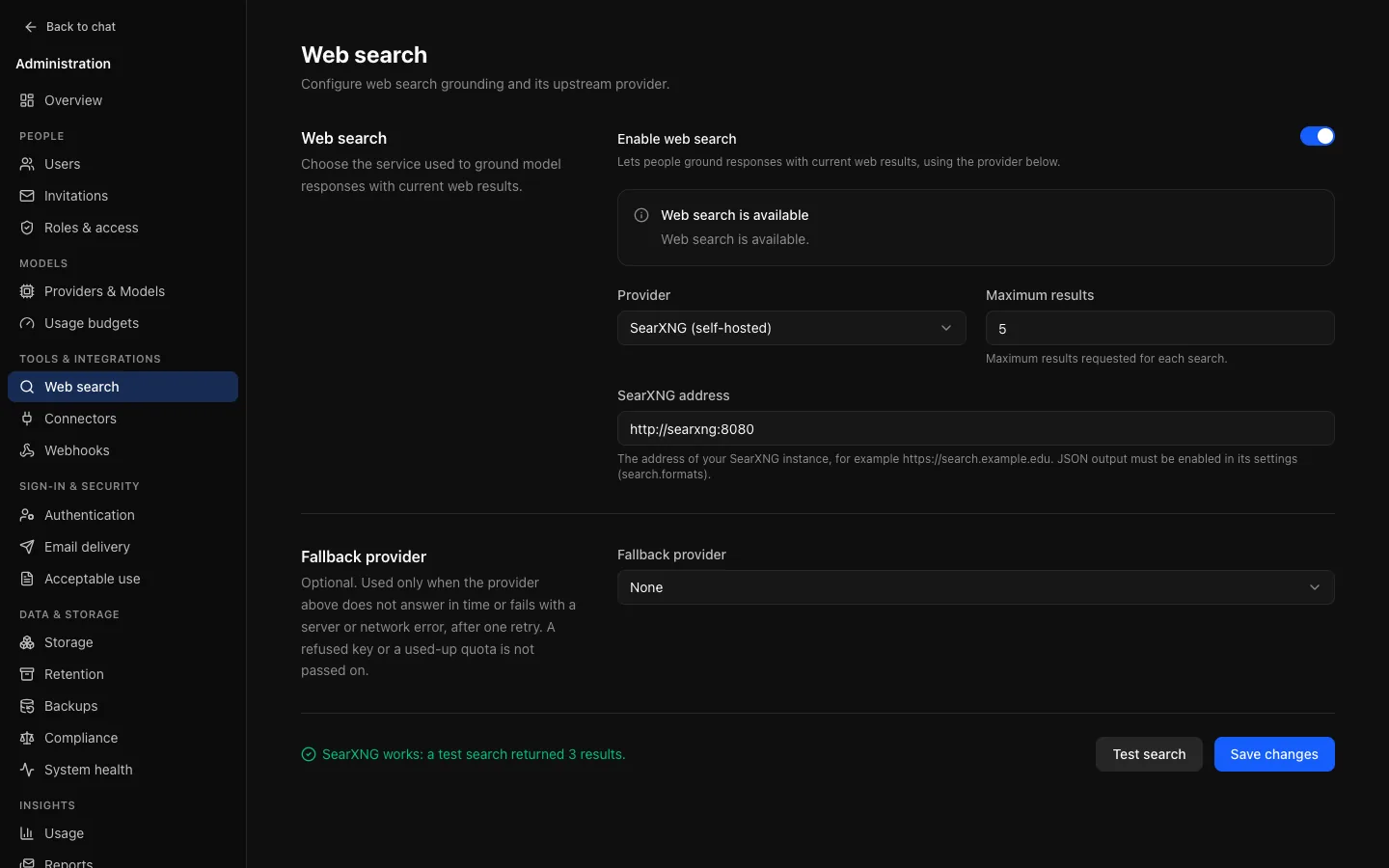Navigate to the Retention page
Image resolution: width=1389 pixels, height=868 pixels.
pos(123,674)
